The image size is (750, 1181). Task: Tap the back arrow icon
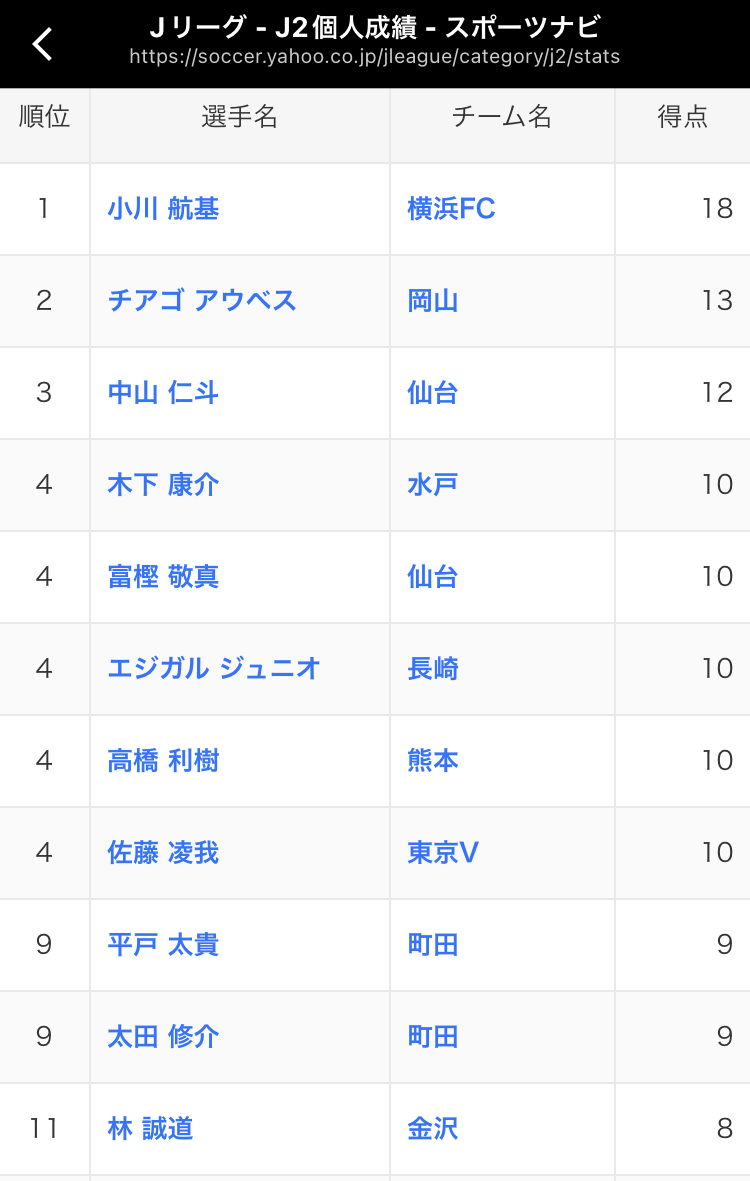(43, 44)
